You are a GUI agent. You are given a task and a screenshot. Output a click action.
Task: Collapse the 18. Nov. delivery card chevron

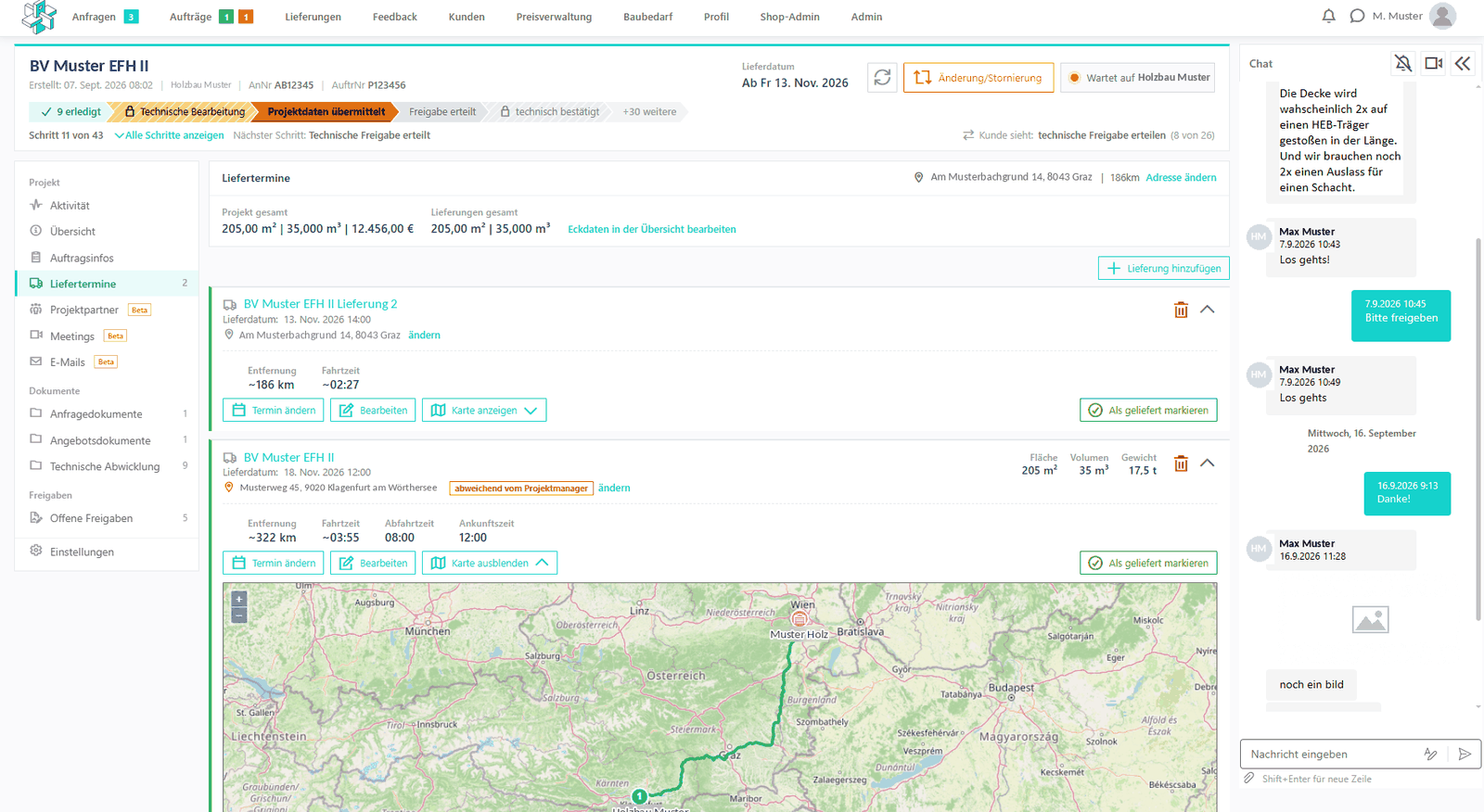coord(1207,463)
